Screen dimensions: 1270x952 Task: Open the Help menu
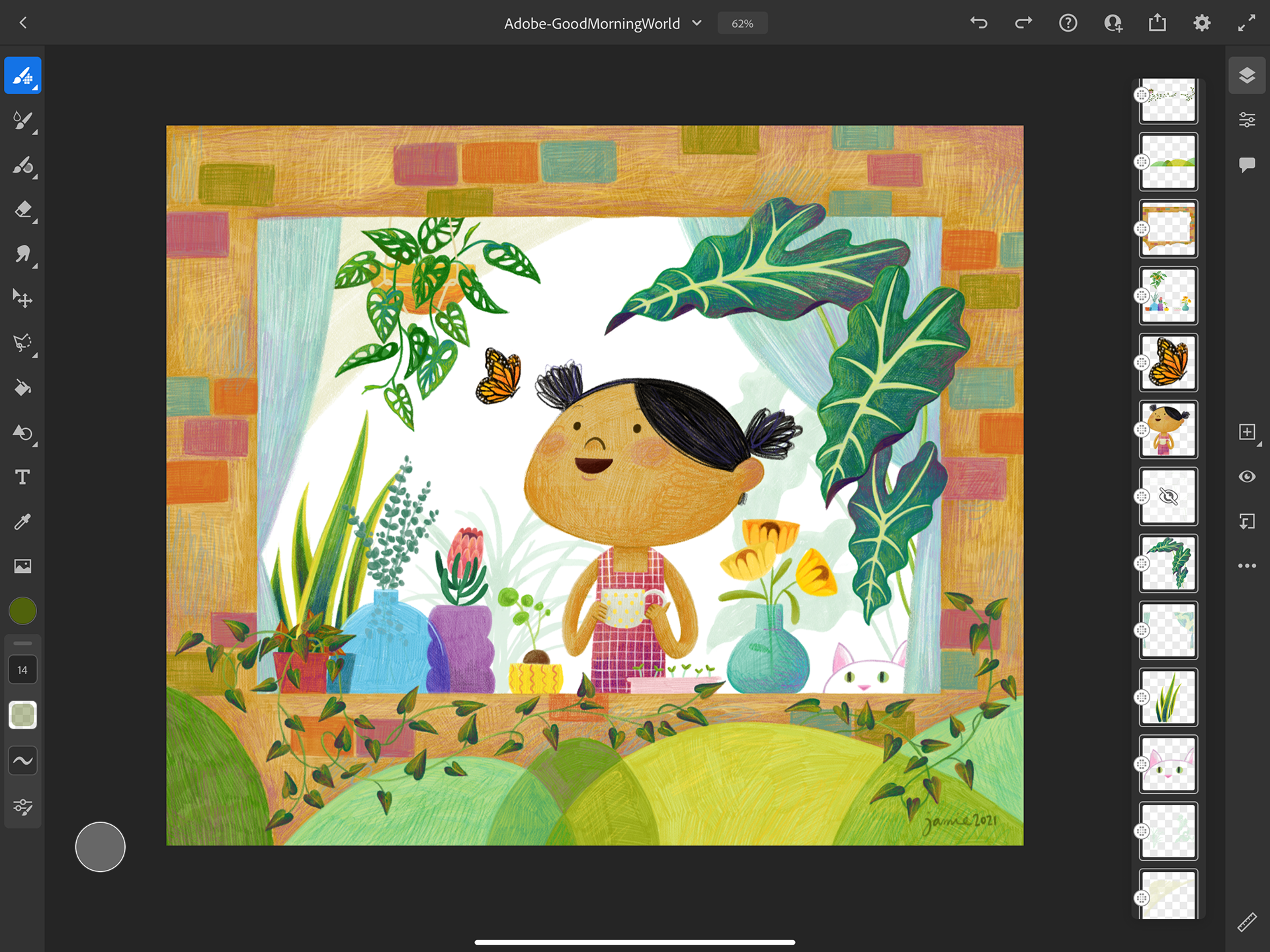tap(1068, 23)
